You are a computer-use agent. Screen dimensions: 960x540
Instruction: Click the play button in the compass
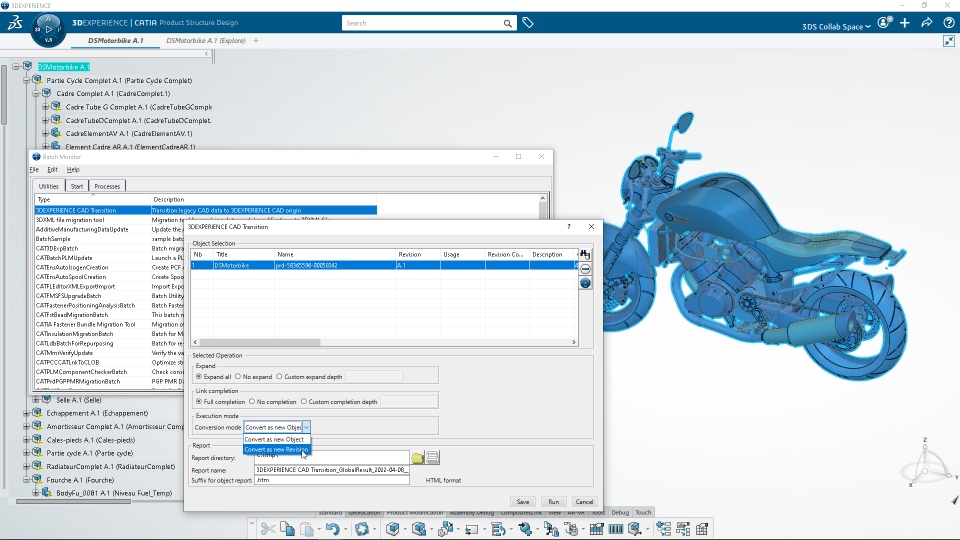[x=49, y=29]
